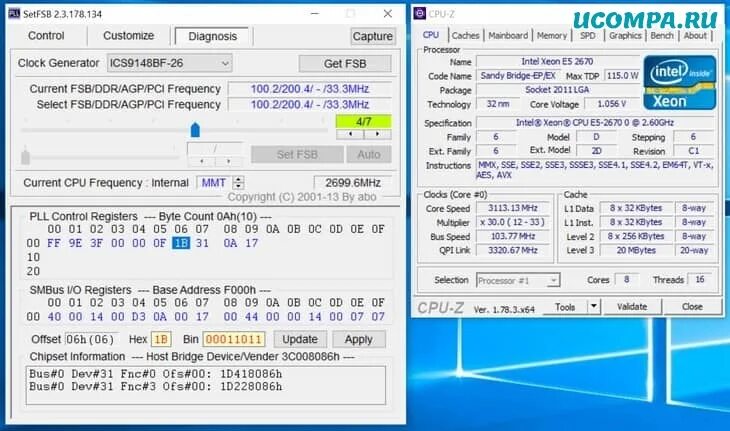Click the MMT stepper down arrow
The width and height of the screenshot is (730, 431).
click(x=238, y=186)
